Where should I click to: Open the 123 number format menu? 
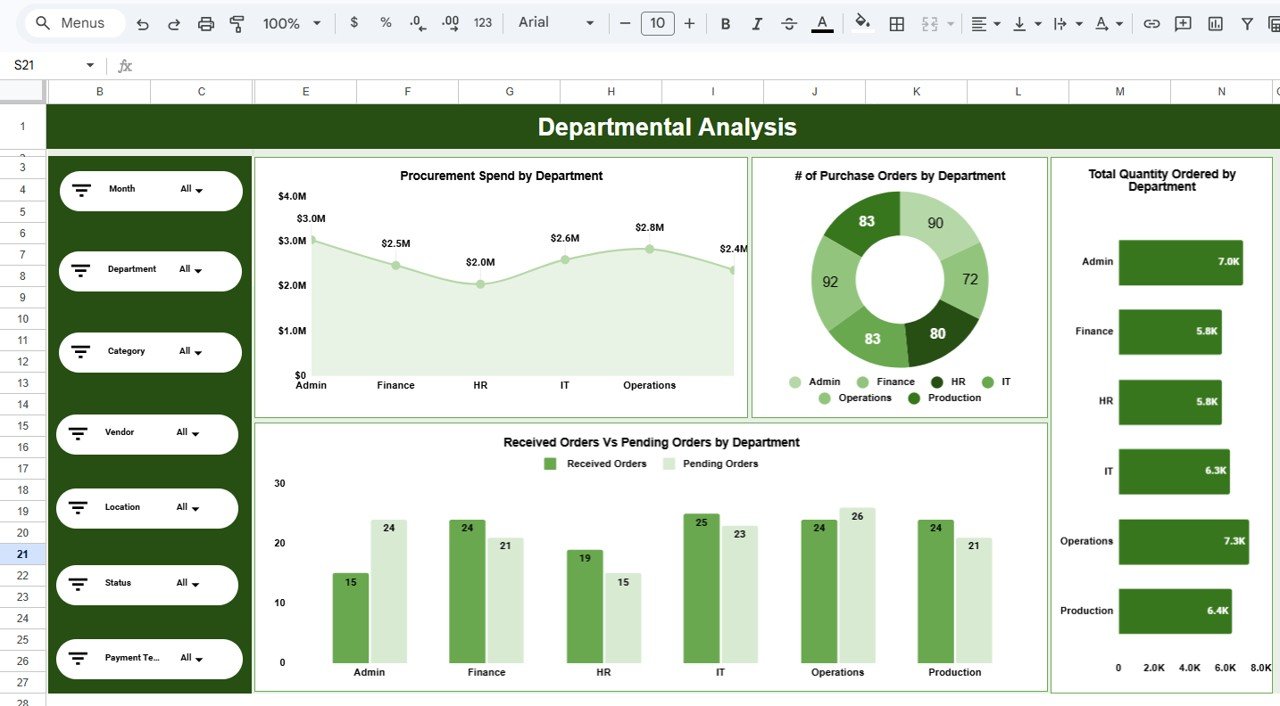click(x=482, y=22)
